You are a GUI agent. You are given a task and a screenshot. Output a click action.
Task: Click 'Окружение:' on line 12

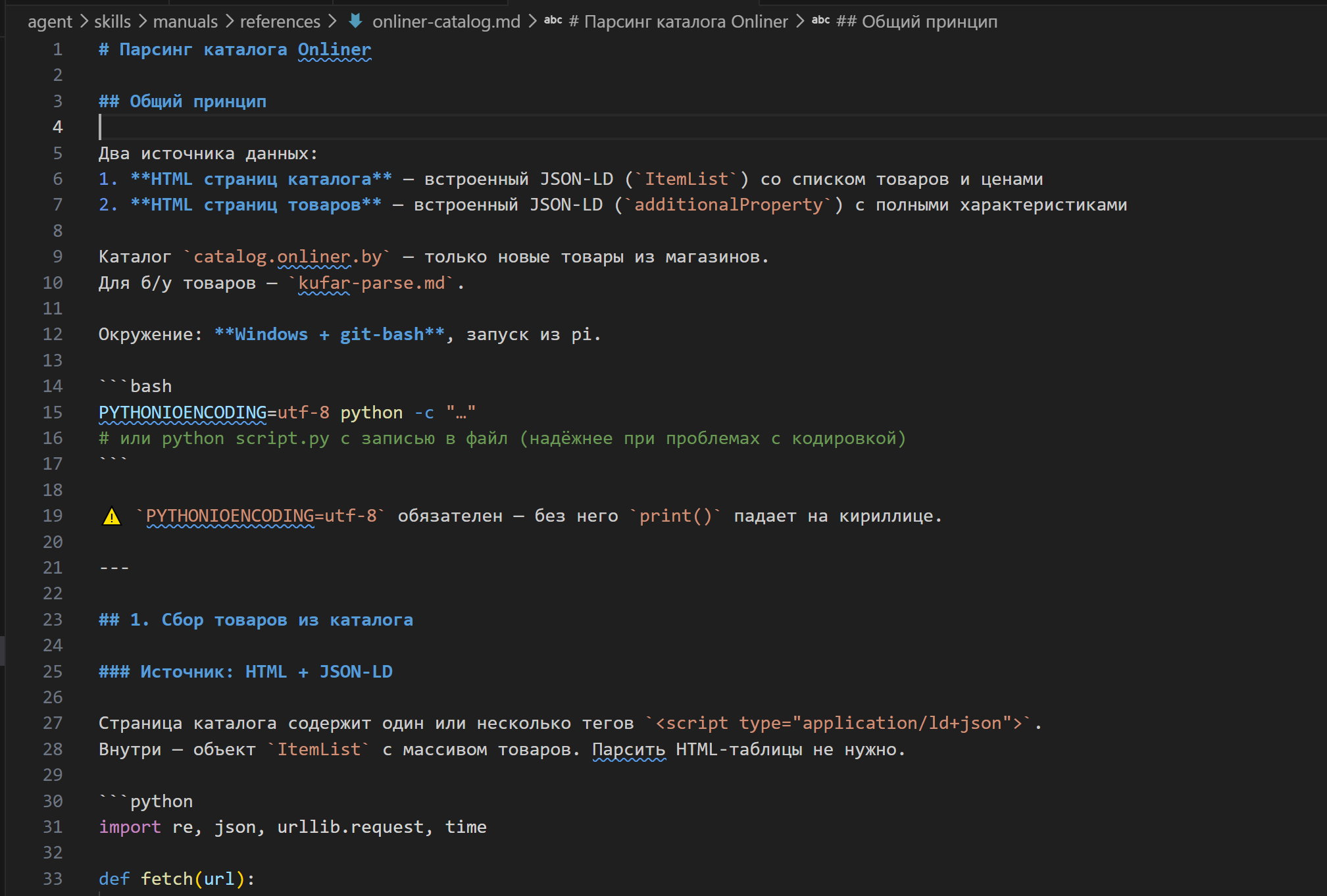[151, 335]
